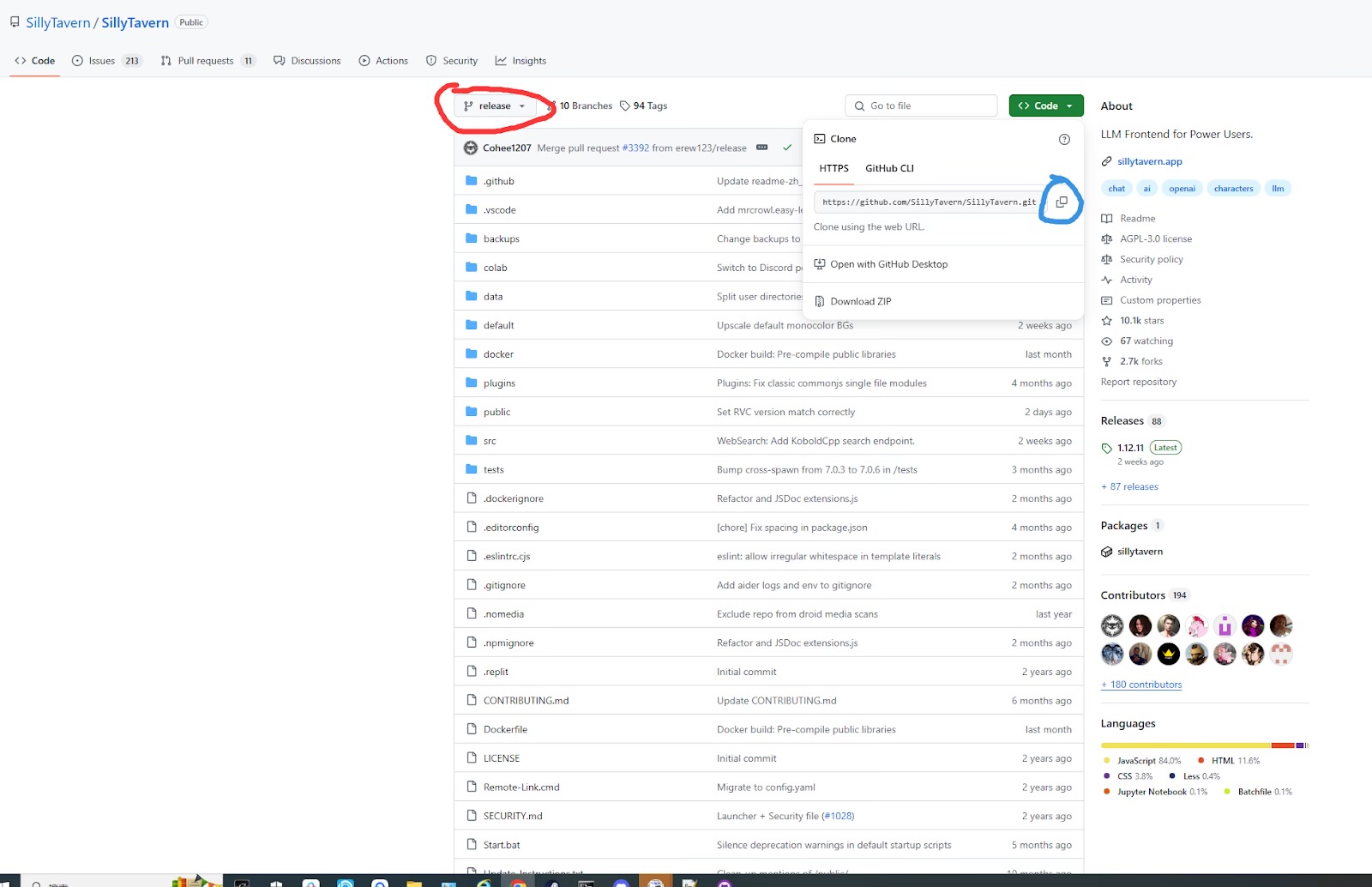This screenshot has width=1372, height=887.
Task: Click the llm topic tag
Action: pos(1278,189)
